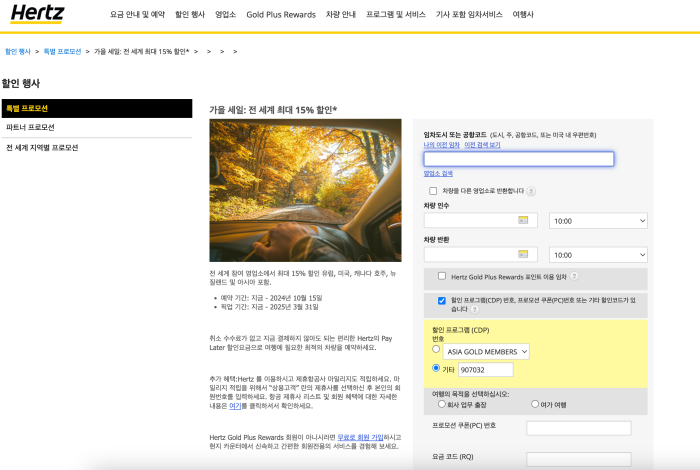Open the pickup time 10:00 dropdown
Screen dimensions: 700x470
click(598, 220)
